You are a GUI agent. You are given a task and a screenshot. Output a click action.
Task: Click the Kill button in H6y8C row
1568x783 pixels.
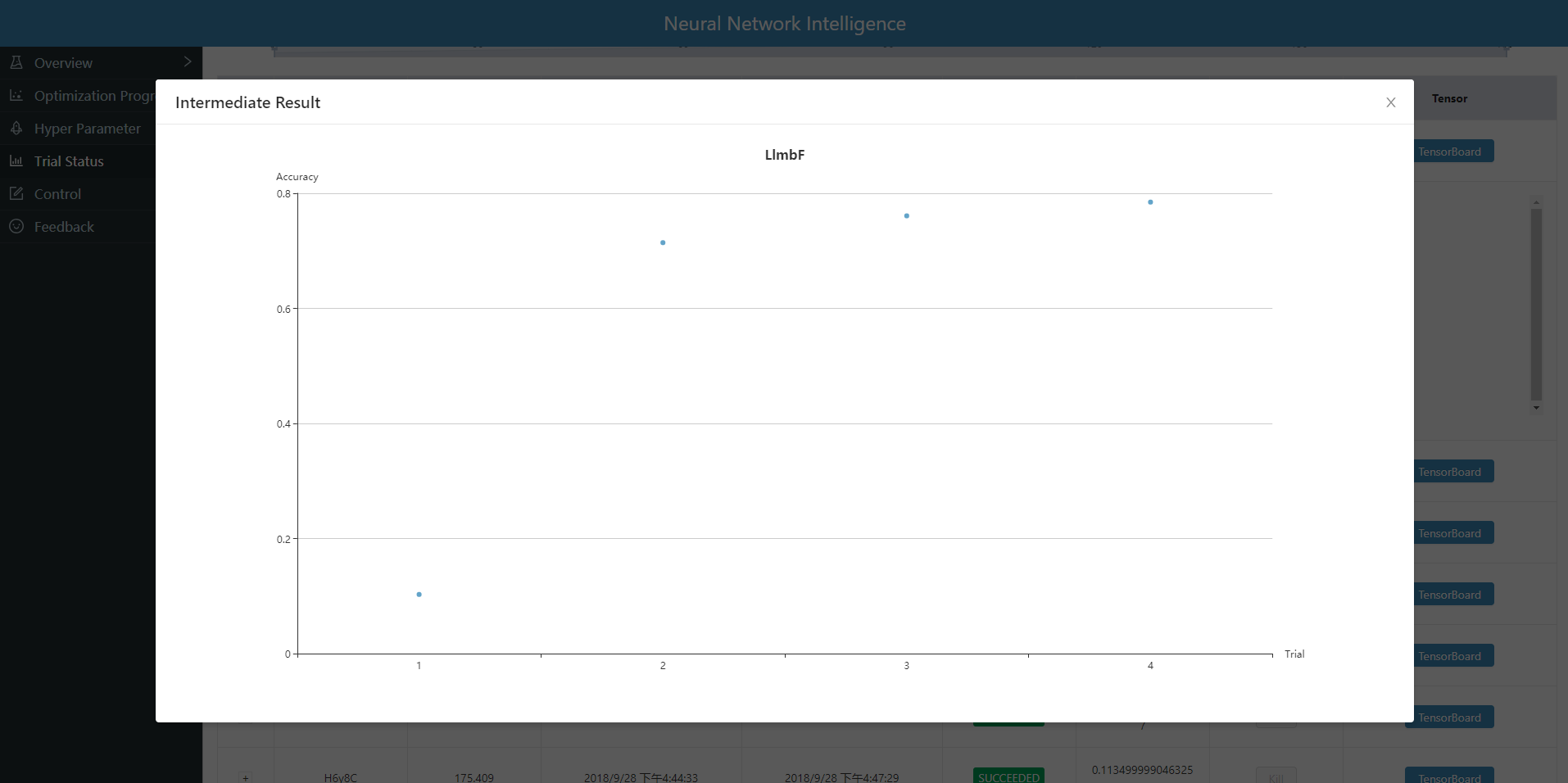tap(1276, 776)
